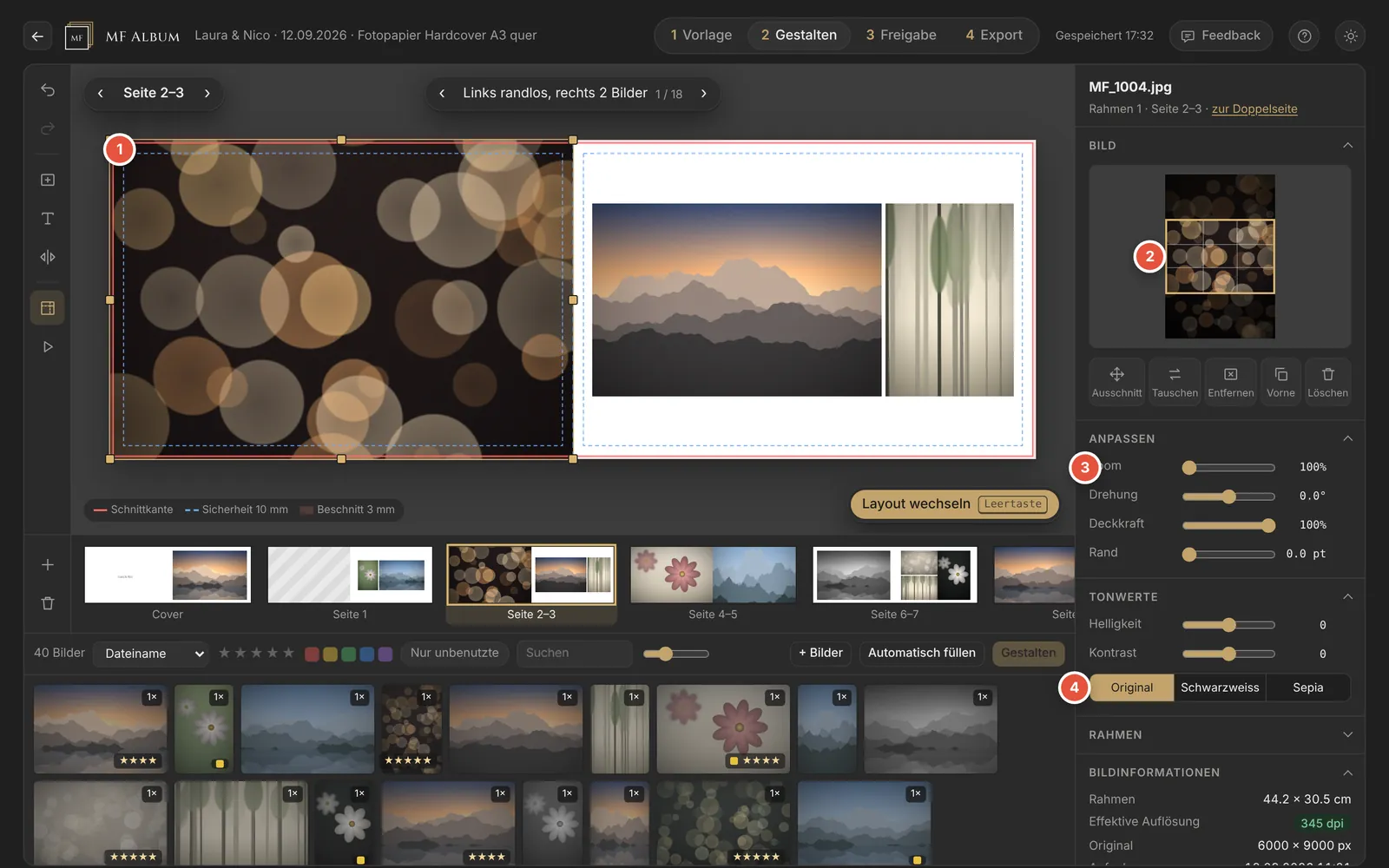The height and width of the screenshot is (868, 1389).
Task: Add a new page with the plus icon
Action: [x=48, y=565]
